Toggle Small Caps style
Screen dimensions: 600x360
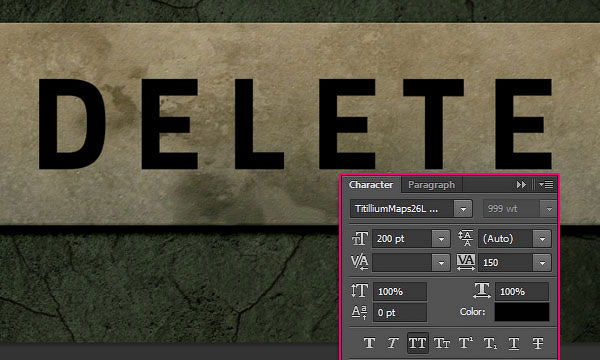(442, 343)
